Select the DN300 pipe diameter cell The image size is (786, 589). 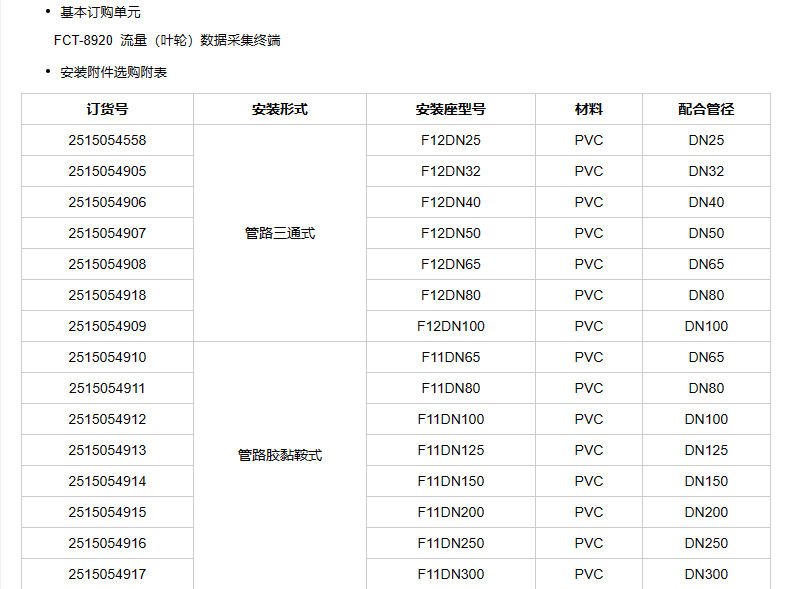706,574
